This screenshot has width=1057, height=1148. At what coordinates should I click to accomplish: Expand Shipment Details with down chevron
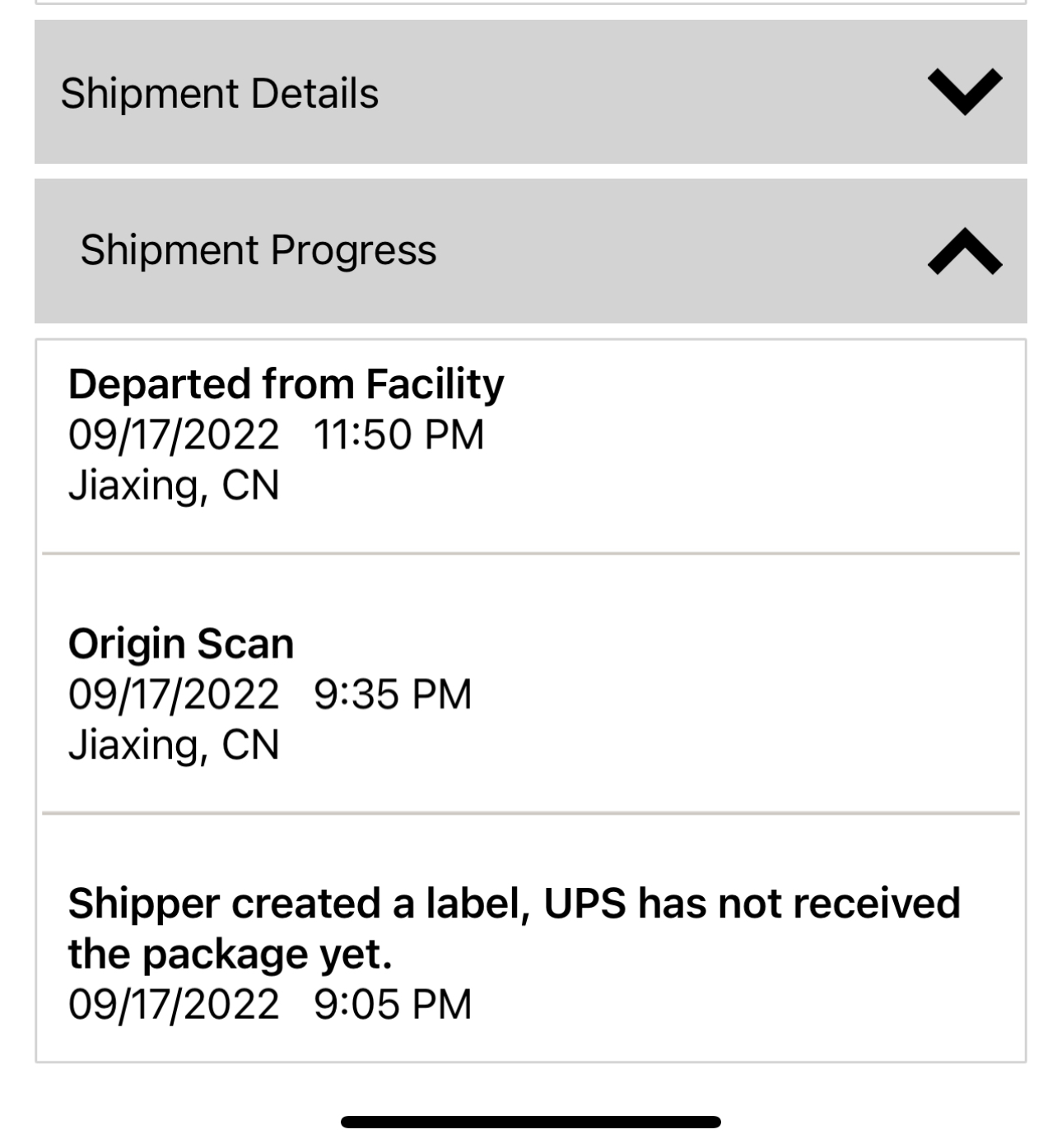click(964, 91)
